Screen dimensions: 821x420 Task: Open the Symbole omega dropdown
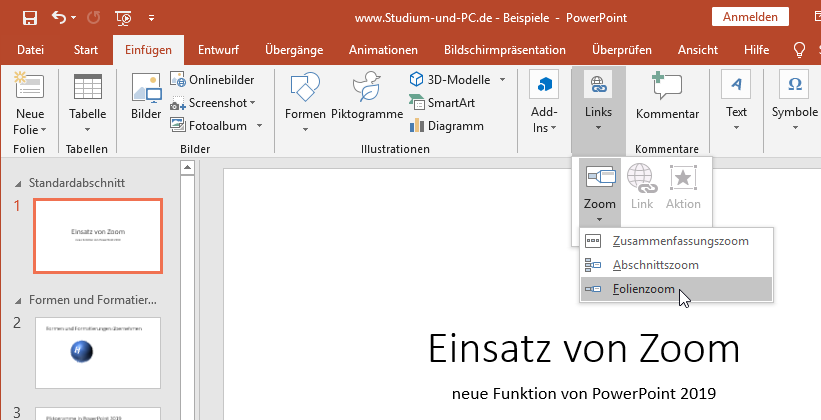pyautogui.click(x=794, y=101)
